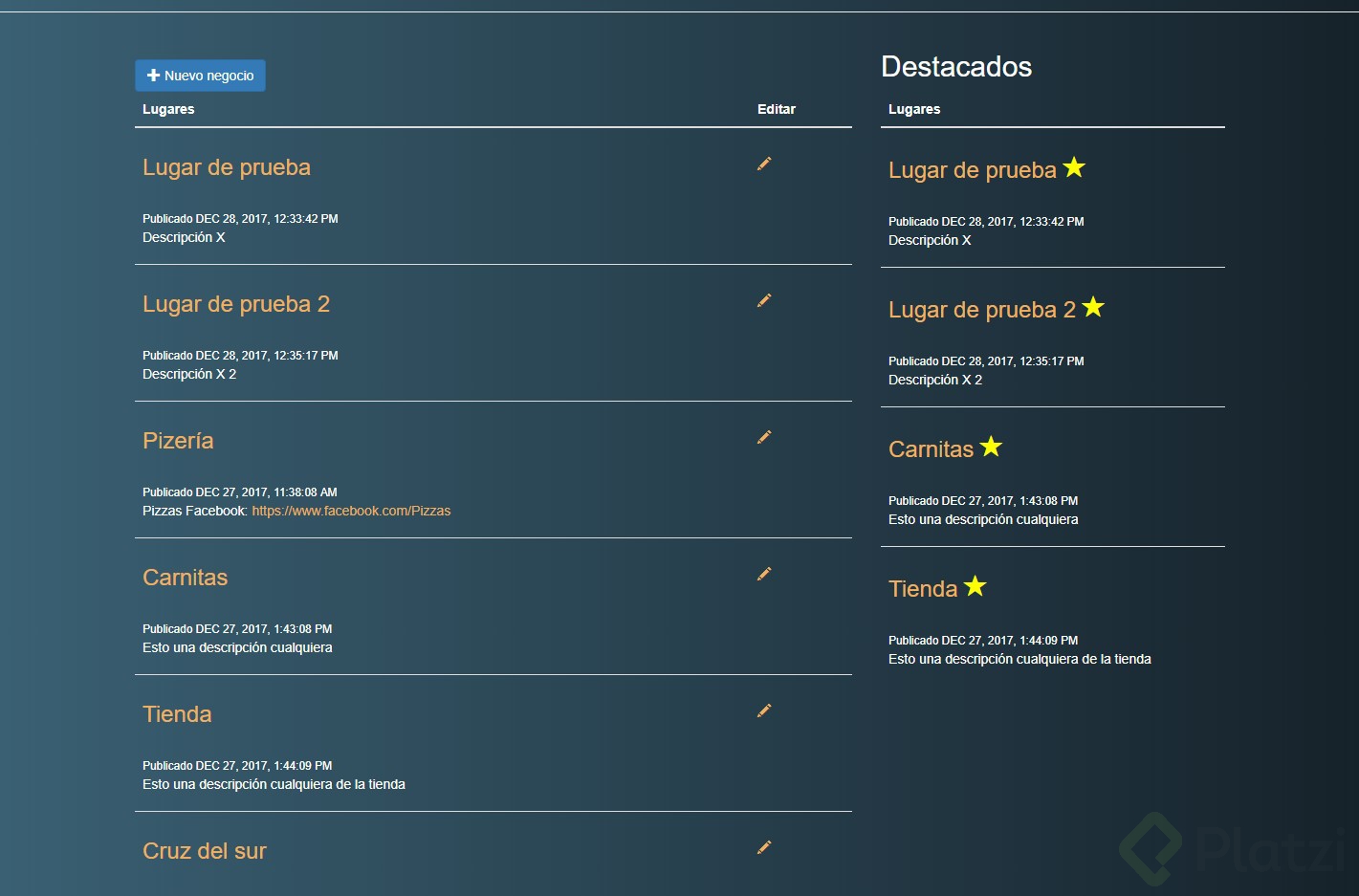Click the plus icon on Nuevo negocio

[x=153, y=75]
